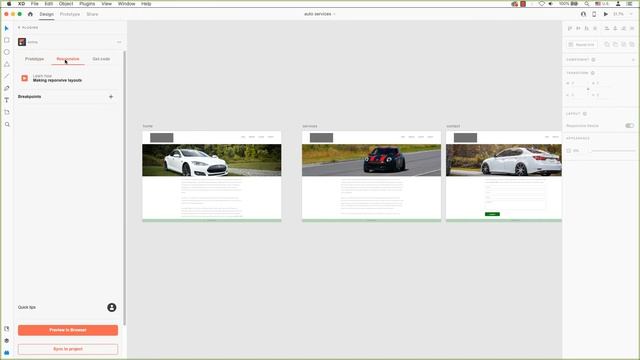Select the Rectangle tool
640x360 pixels.
click(7, 40)
